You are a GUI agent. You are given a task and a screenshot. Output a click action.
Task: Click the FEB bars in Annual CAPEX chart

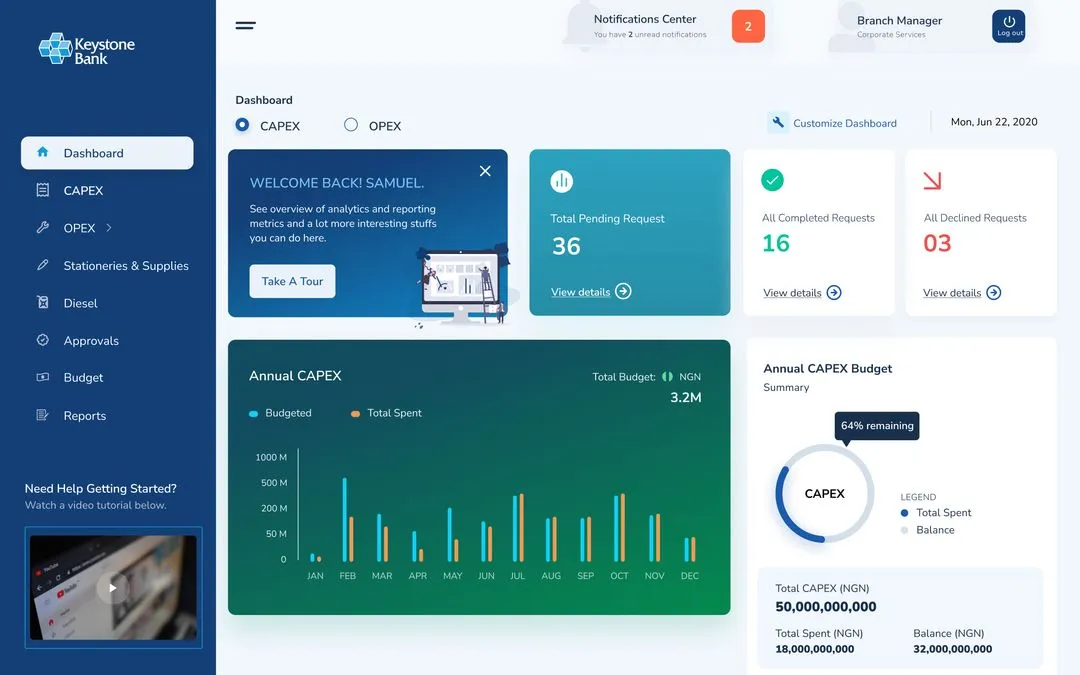pos(348,519)
